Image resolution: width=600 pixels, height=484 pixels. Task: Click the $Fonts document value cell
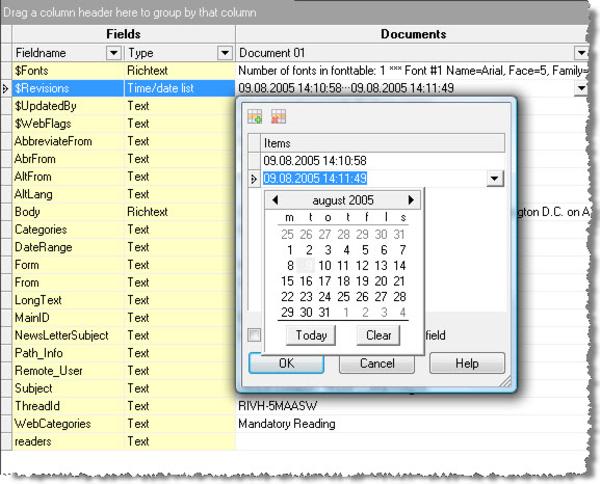click(412, 70)
